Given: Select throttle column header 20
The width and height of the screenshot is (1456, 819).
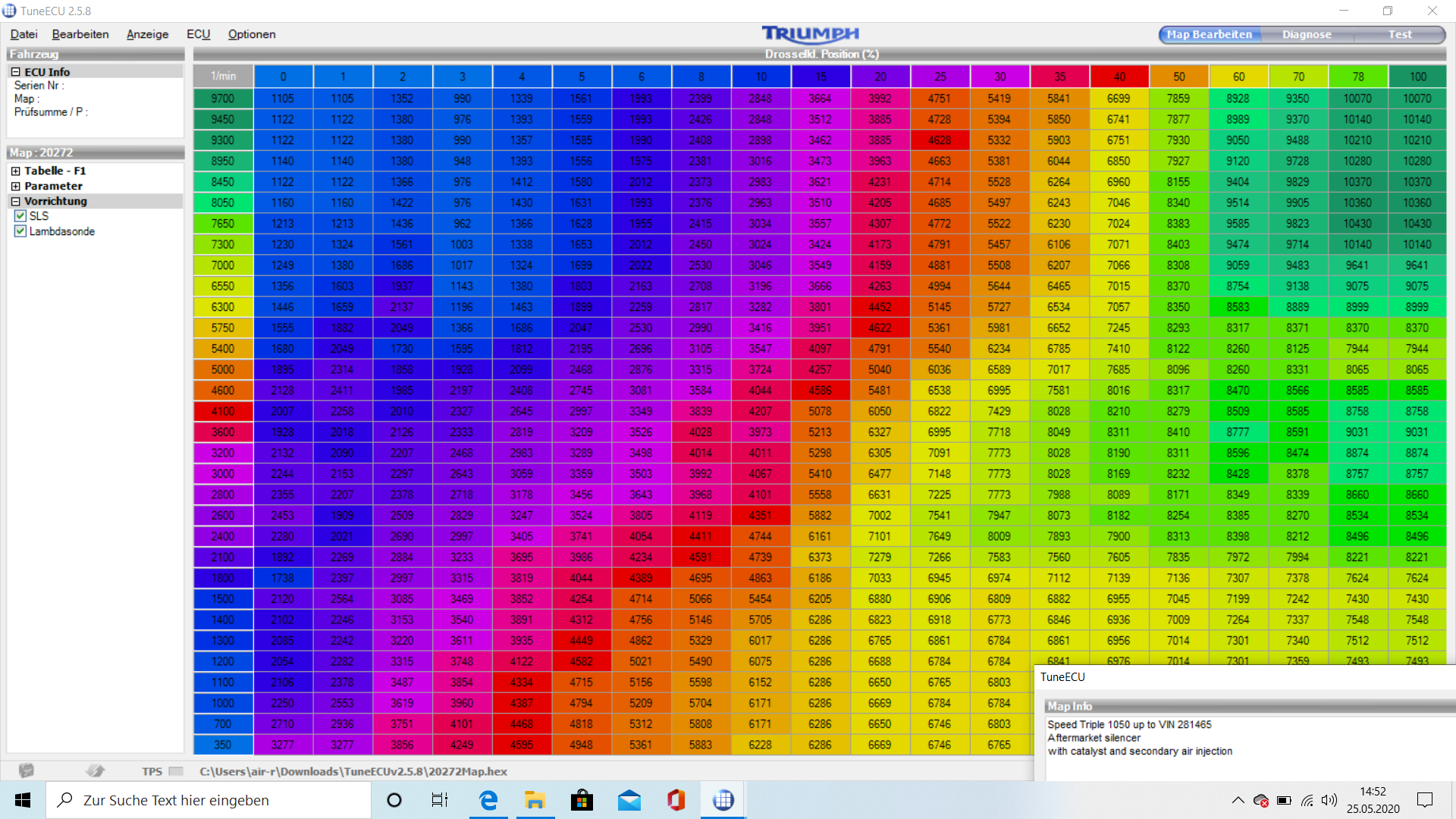Looking at the screenshot, I should (880, 77).
